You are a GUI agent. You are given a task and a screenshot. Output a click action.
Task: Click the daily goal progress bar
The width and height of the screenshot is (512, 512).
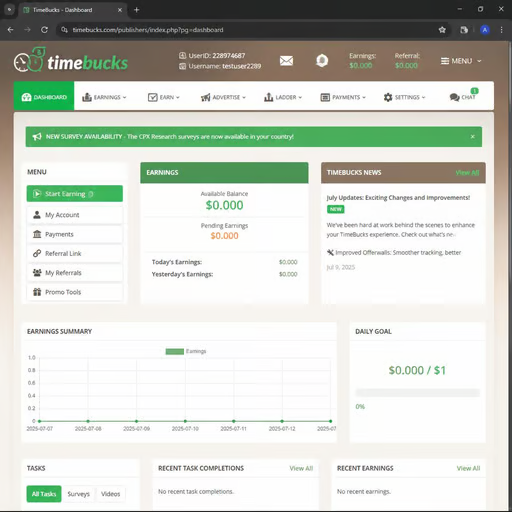[x=417, y=392]
